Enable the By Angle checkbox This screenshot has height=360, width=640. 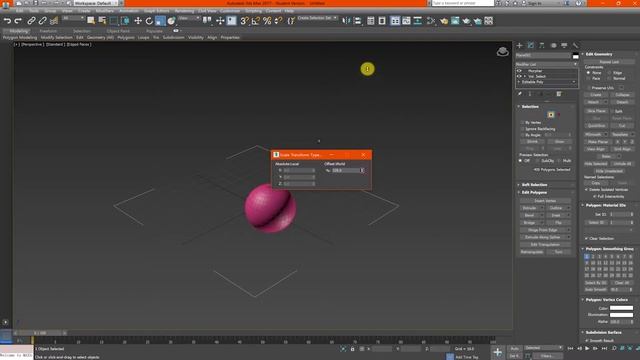pos(522,135)
